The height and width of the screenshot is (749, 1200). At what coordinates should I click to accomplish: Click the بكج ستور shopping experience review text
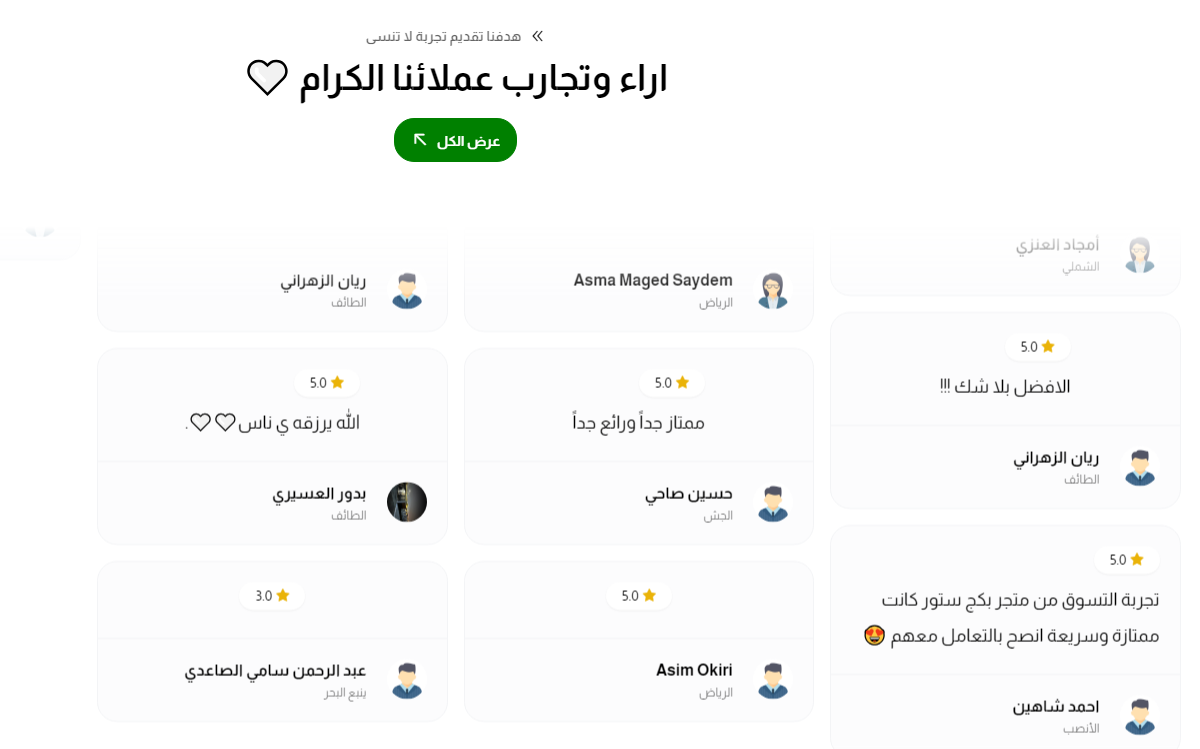1010,617
